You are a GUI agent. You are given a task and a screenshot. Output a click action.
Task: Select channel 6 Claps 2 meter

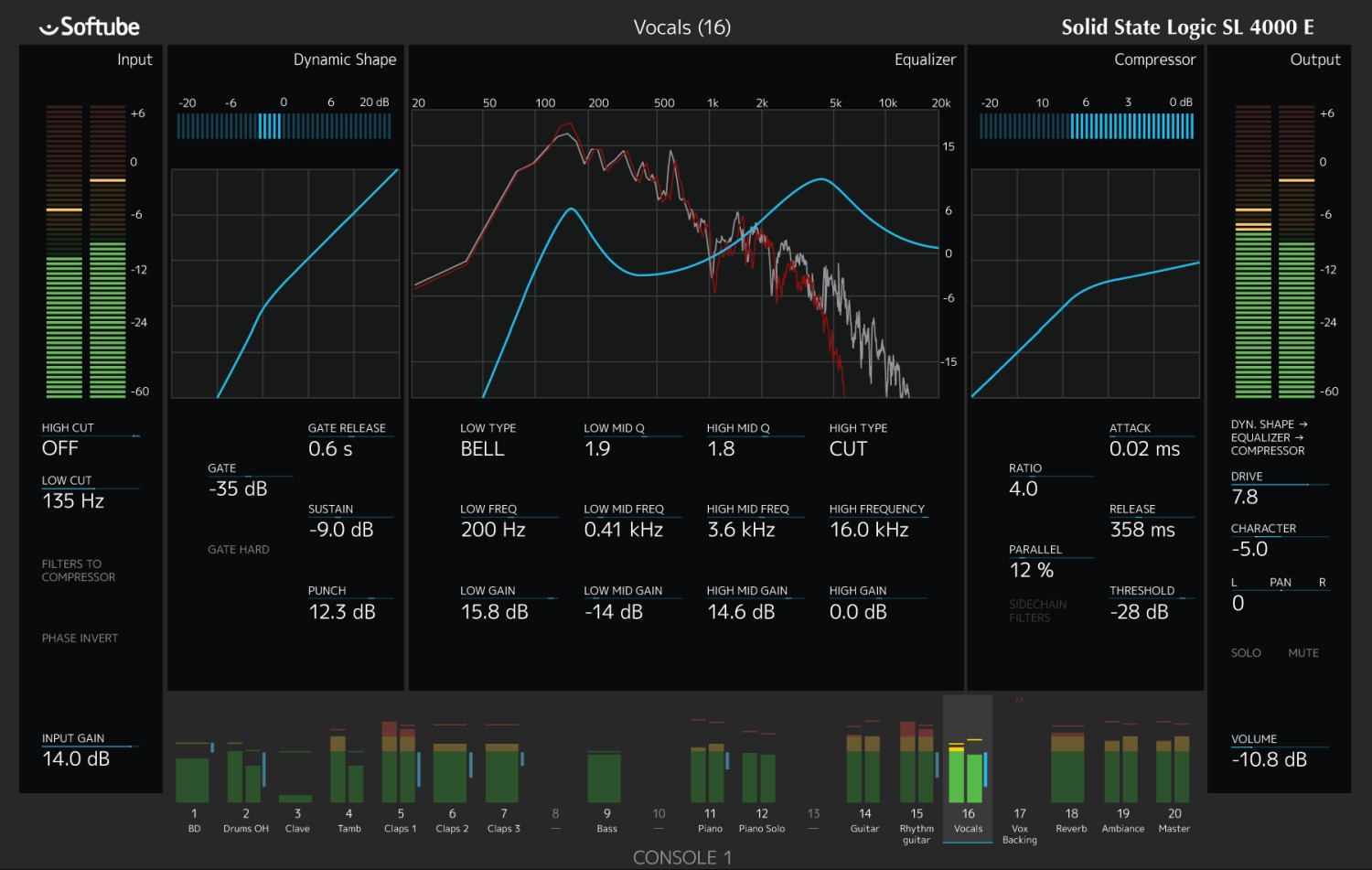[451, 764]
